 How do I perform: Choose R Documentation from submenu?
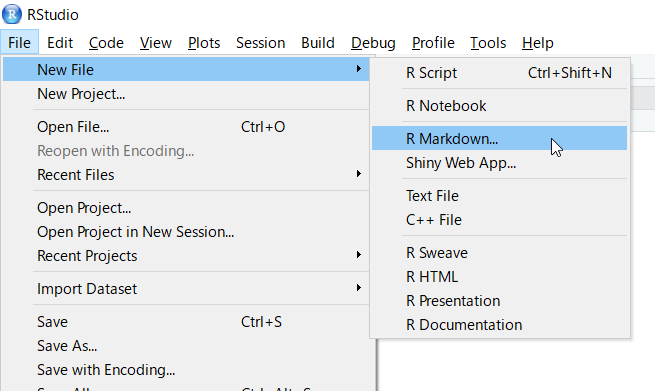pos(500,325)
